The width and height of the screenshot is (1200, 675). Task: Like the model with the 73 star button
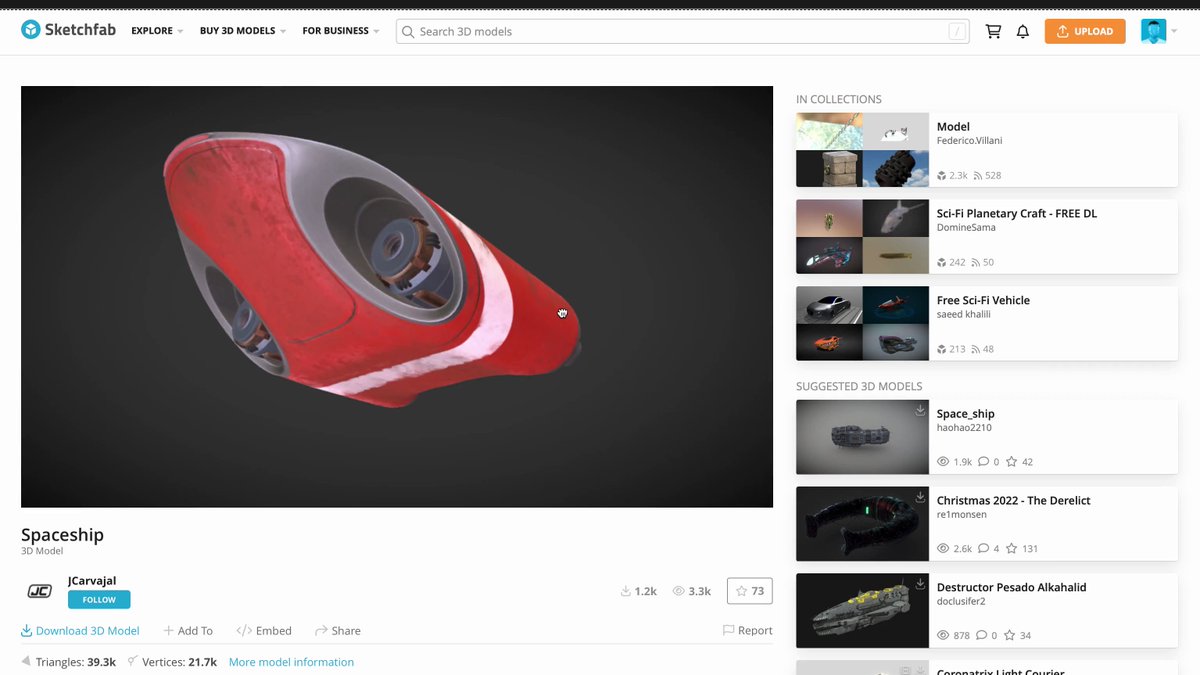coord(750,591)
